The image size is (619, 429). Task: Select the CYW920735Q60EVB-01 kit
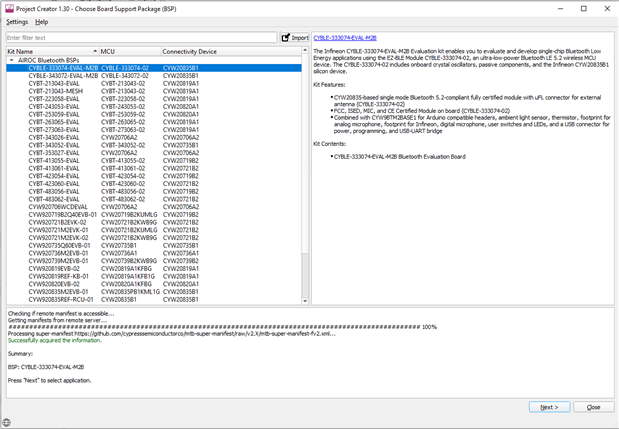pos(60,245)
